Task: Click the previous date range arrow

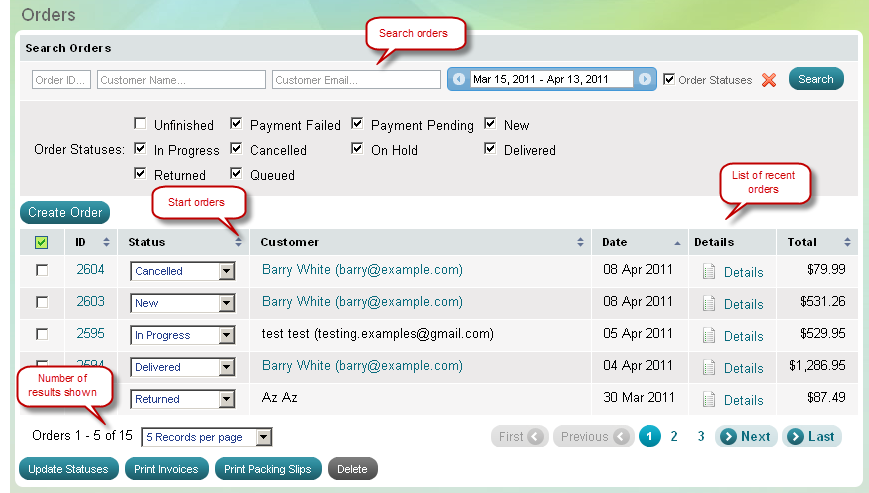Action: pos(459,79)
